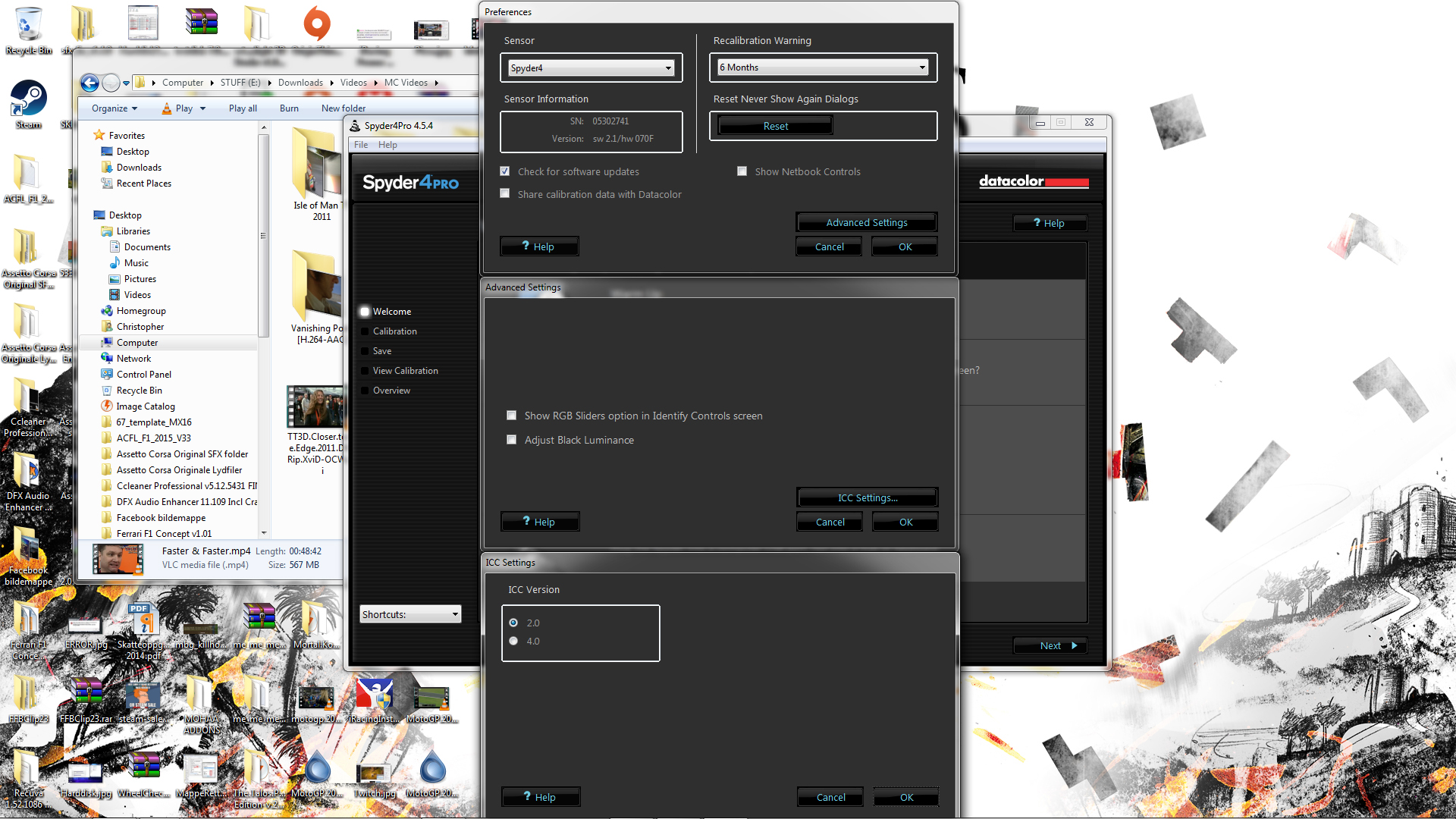Open the Shortcuts dropdown in Spyder4Pro
Viewport: 1456px width, 819px height.
[x=410, y=614]
